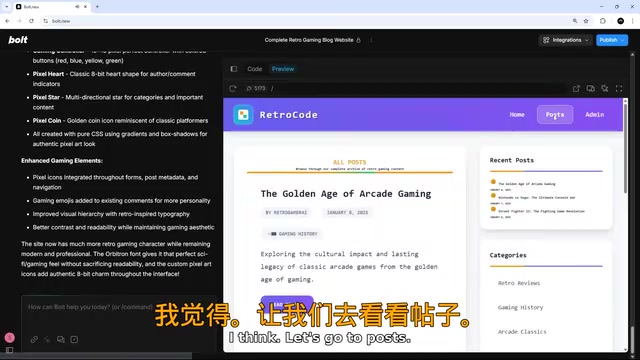Click the preview page vertical scrollbar
640x360 pixels.
point(625,149)
